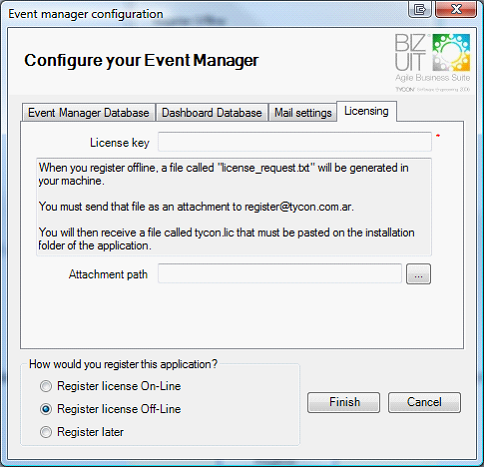485x468 pixels.
Task: Click the Agile Business Suite logo text
Action: pos(432,78)
